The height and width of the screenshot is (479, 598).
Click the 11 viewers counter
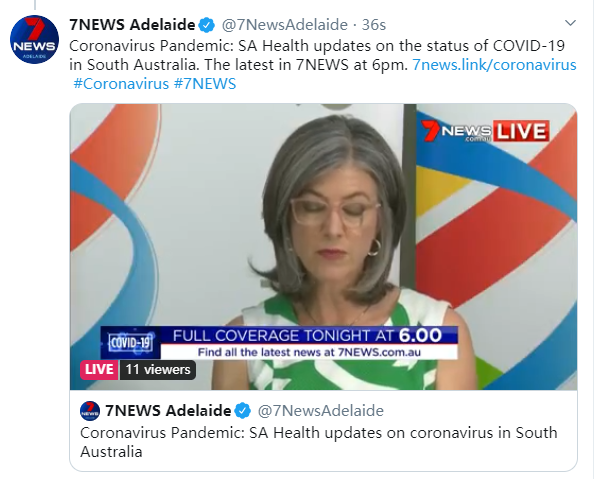pos(158,370)
